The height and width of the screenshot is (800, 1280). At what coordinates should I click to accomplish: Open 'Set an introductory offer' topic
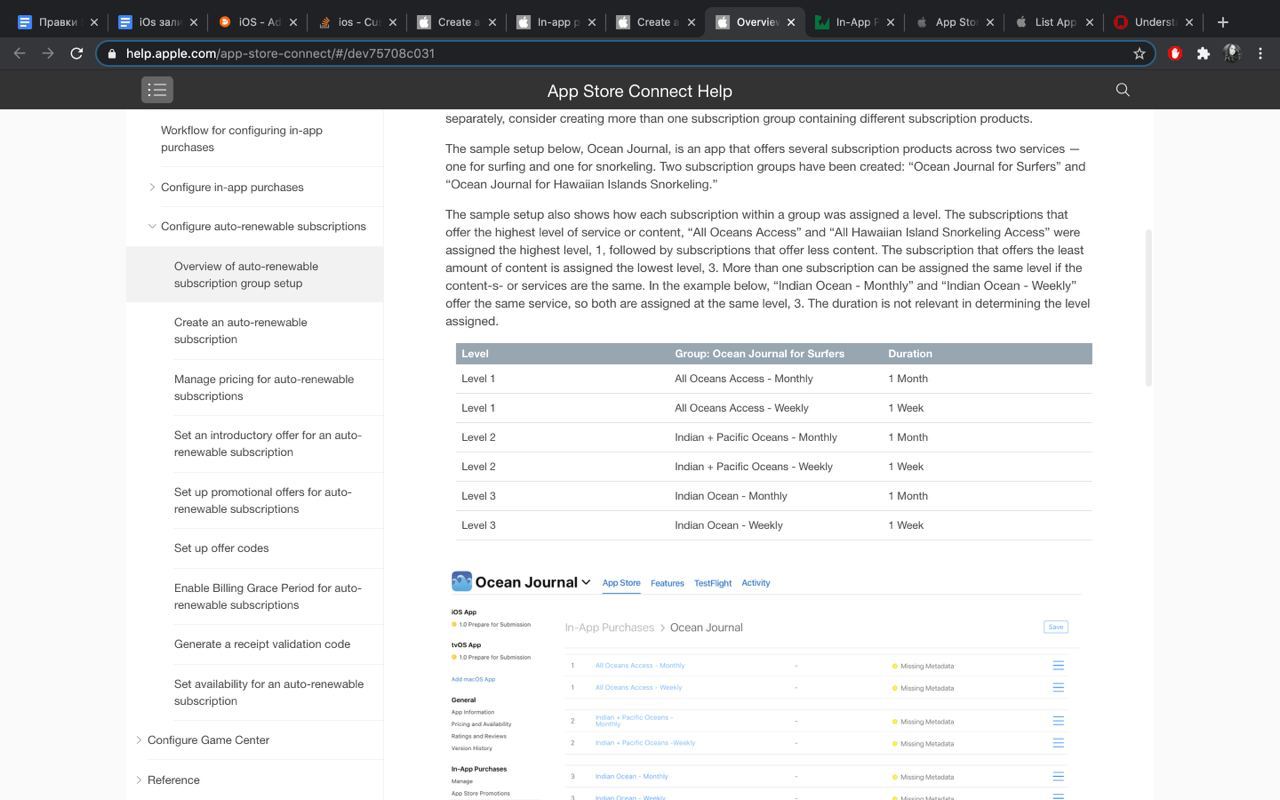(x=268, y=444)
